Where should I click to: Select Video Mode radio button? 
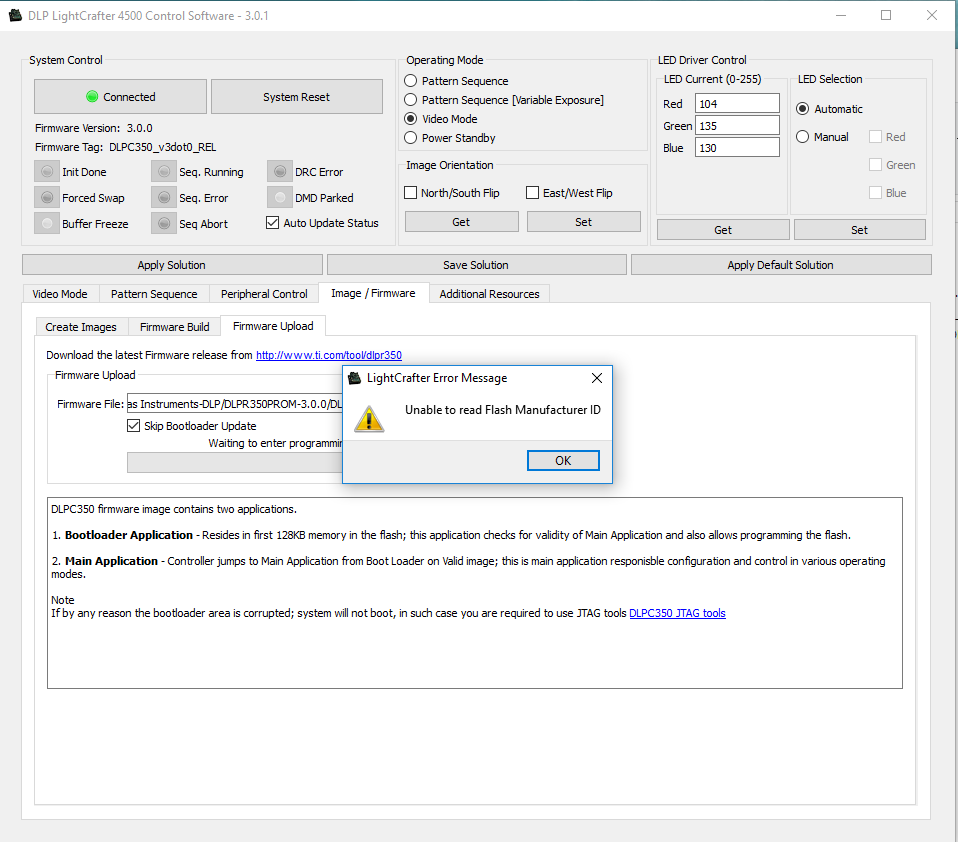[411, 119]
